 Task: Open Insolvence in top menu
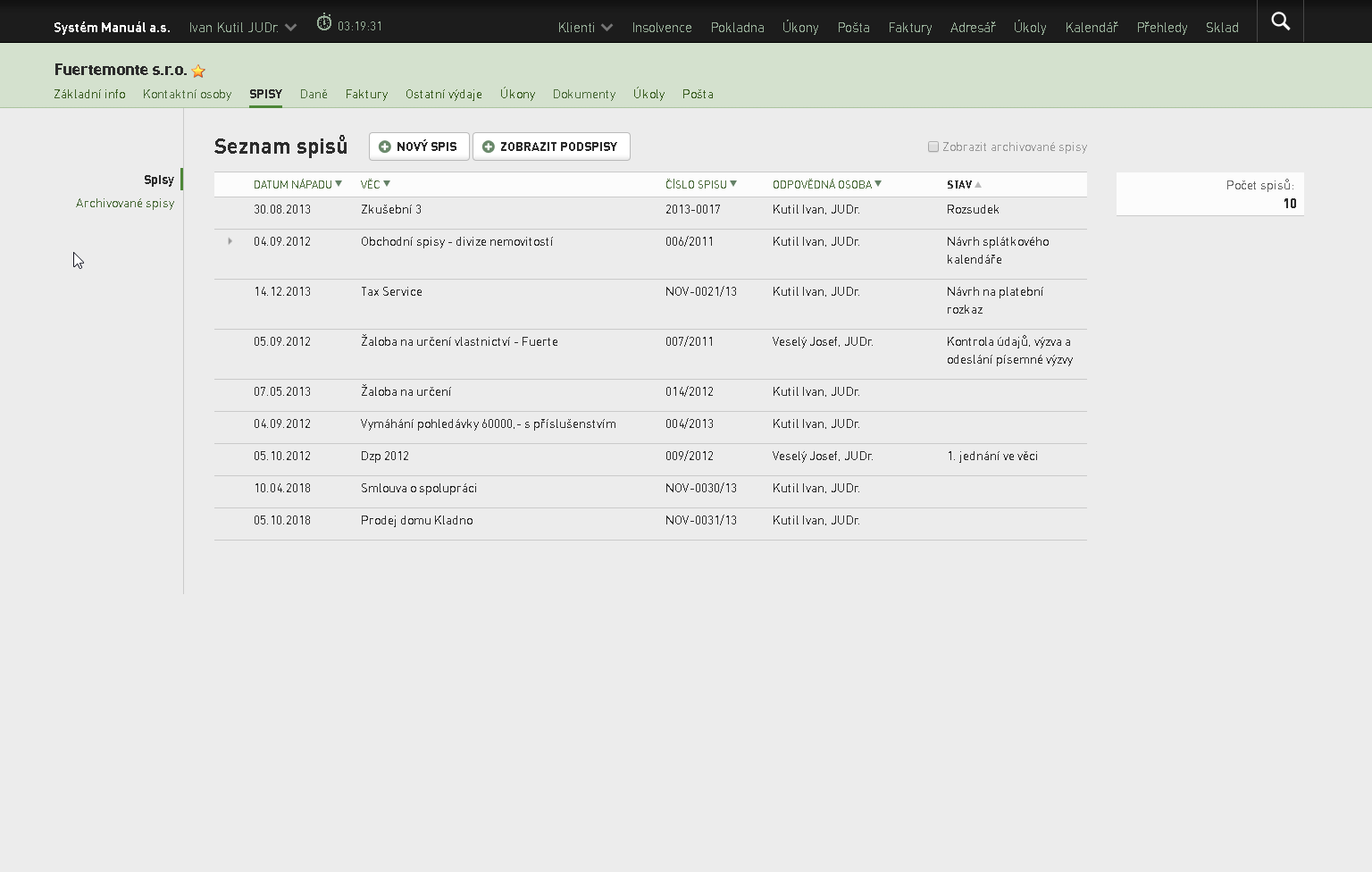point(662,28)
